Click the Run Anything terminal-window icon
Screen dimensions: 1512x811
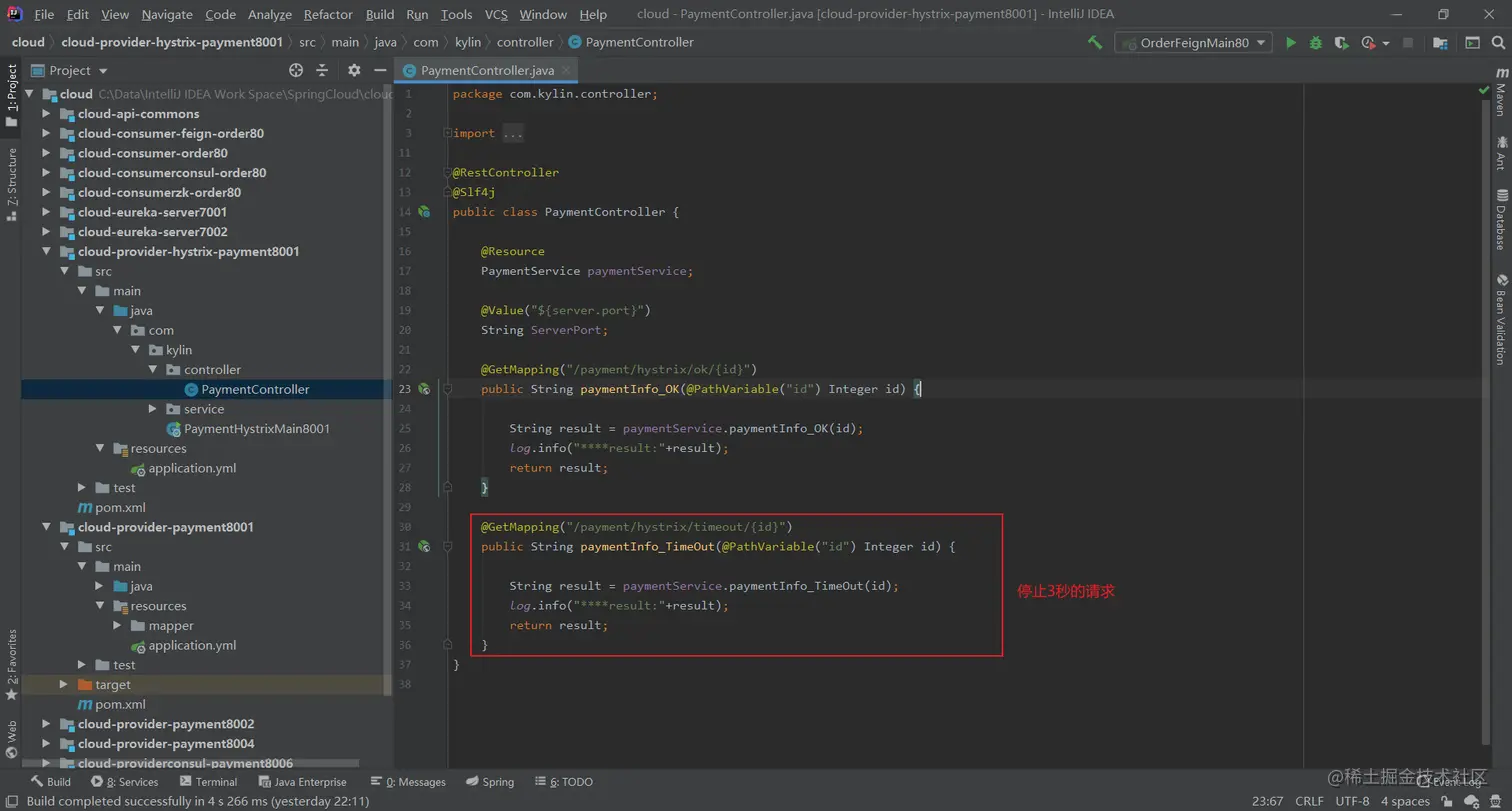tap(1472, 43)
